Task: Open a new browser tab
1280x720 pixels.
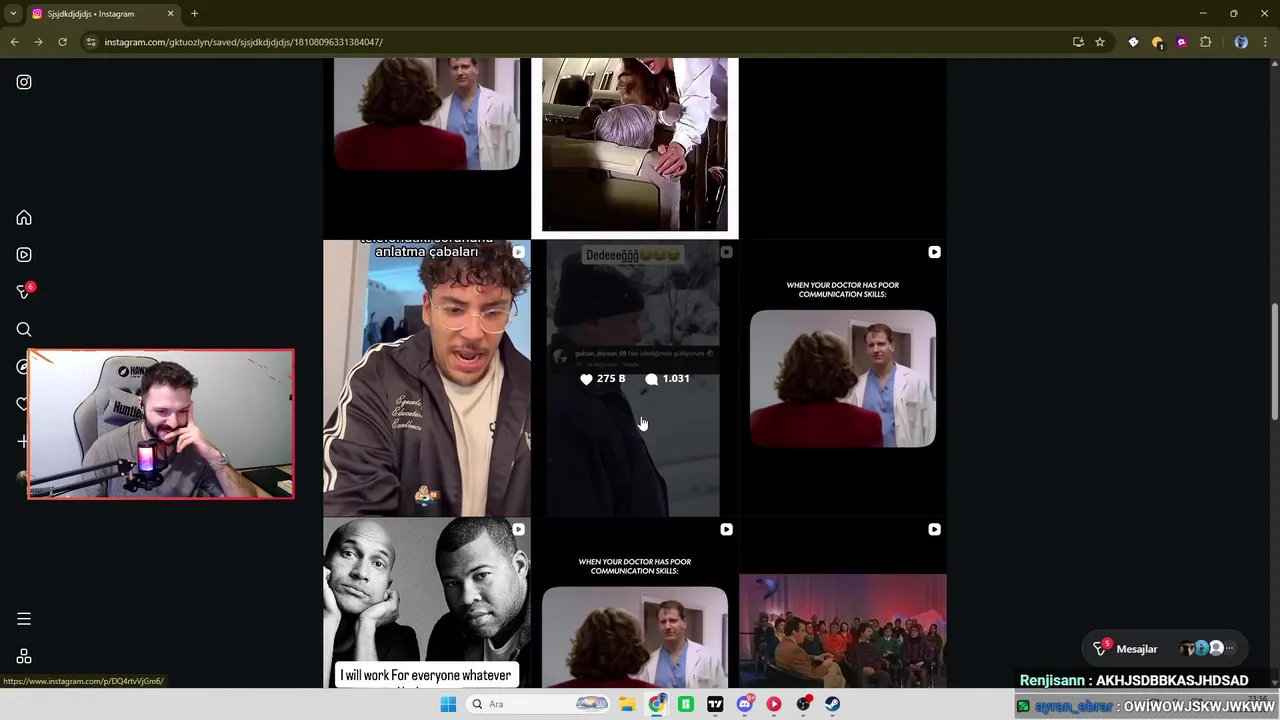Action: (x=194, y=14)
